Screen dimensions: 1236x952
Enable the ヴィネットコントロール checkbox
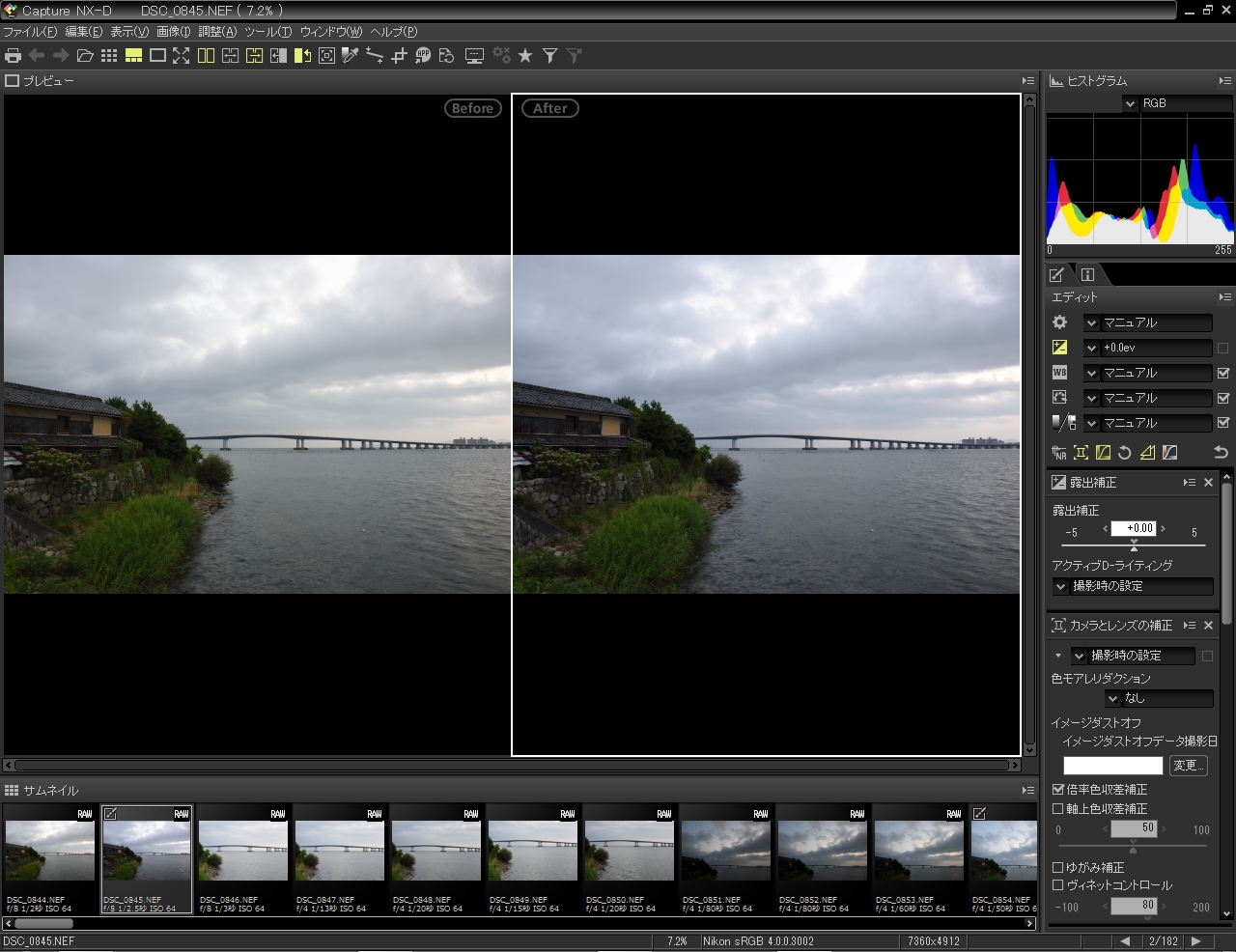click(1057, 885)
